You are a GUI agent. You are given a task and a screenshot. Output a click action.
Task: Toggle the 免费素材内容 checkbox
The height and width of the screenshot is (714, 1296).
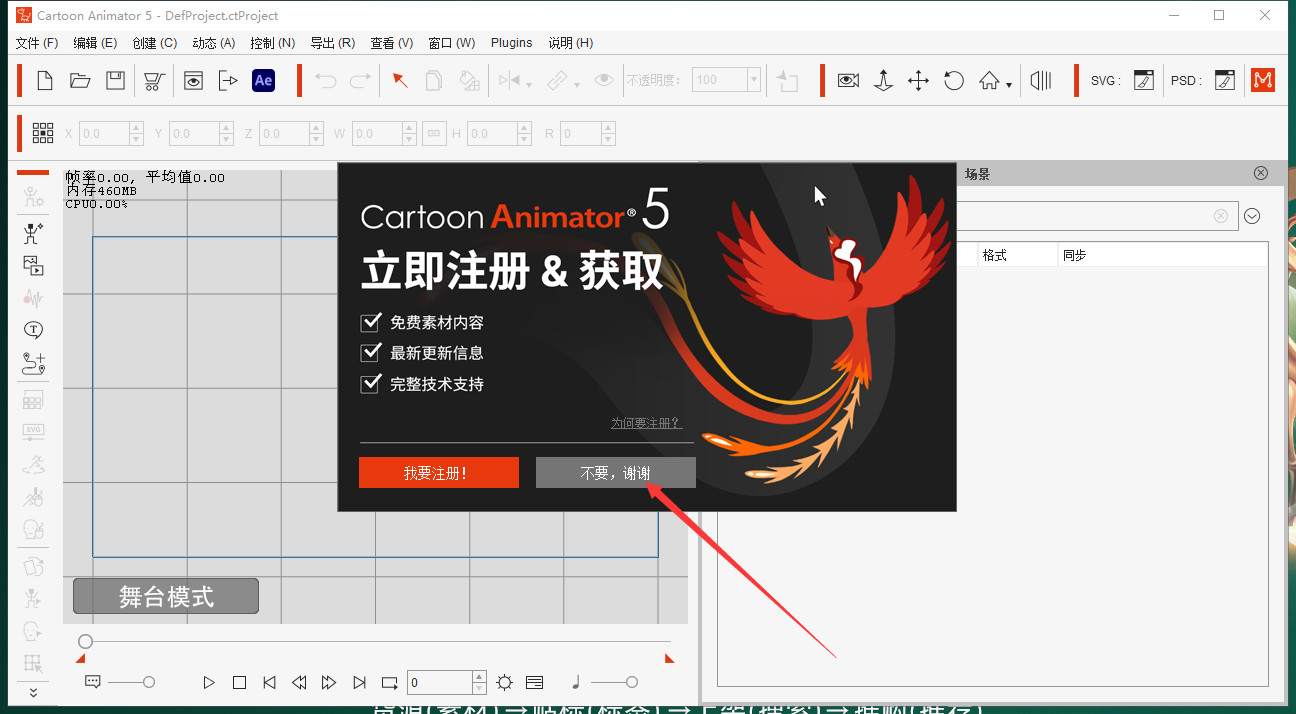372,322
